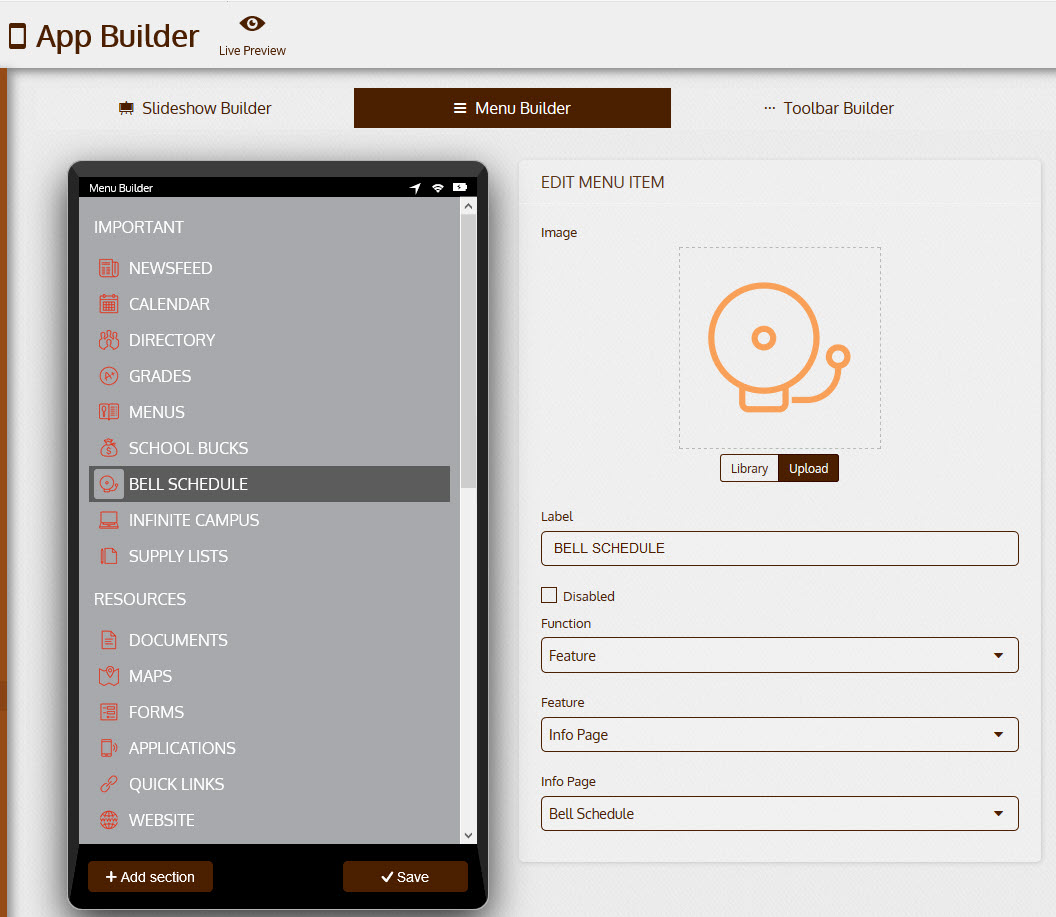Select the INFINITE CAMPUS menu item

pyautogui.click(x=269, y=520)
